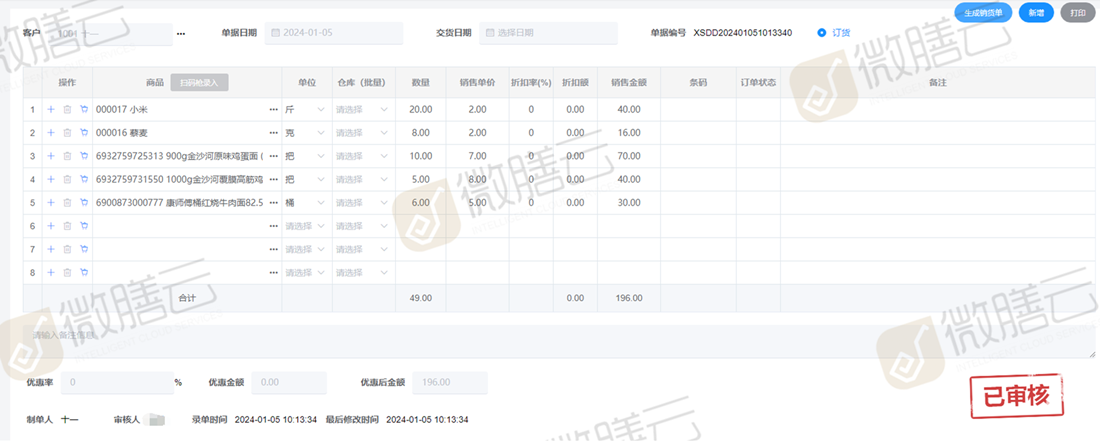The image size is (1100, 441).
Task: Click the shopping cart icon in row 6
Action: [84, 226]
